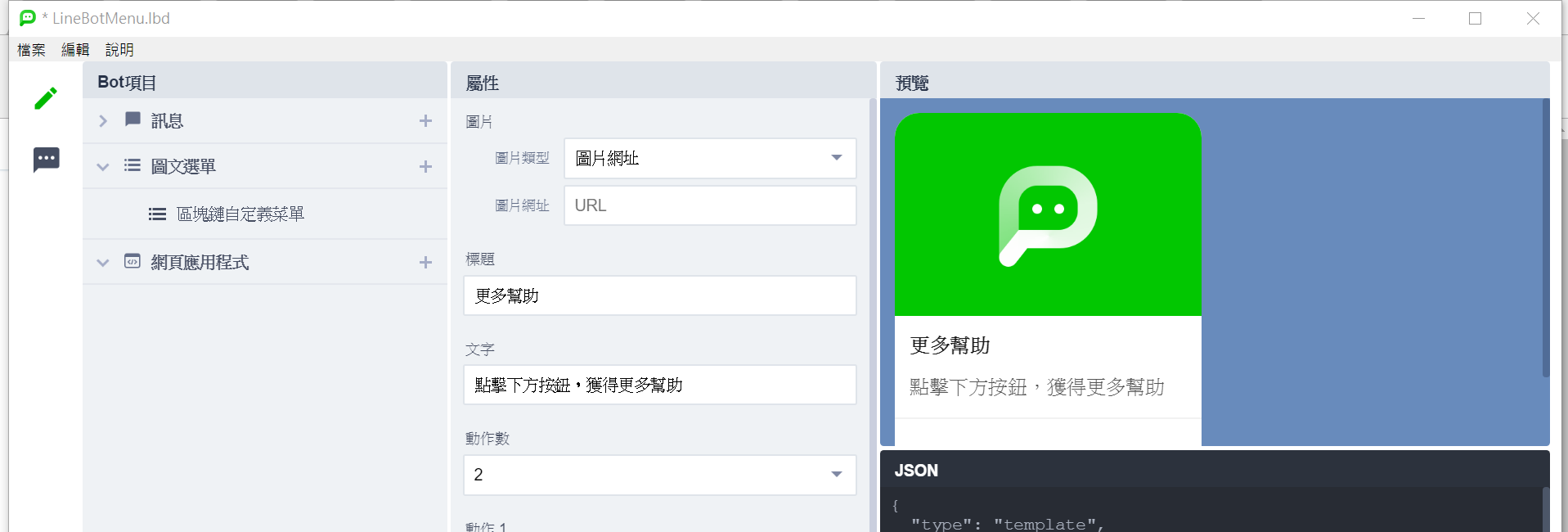Open the 編輯 menu
The image size is (1568, 532).
point(75,50)
